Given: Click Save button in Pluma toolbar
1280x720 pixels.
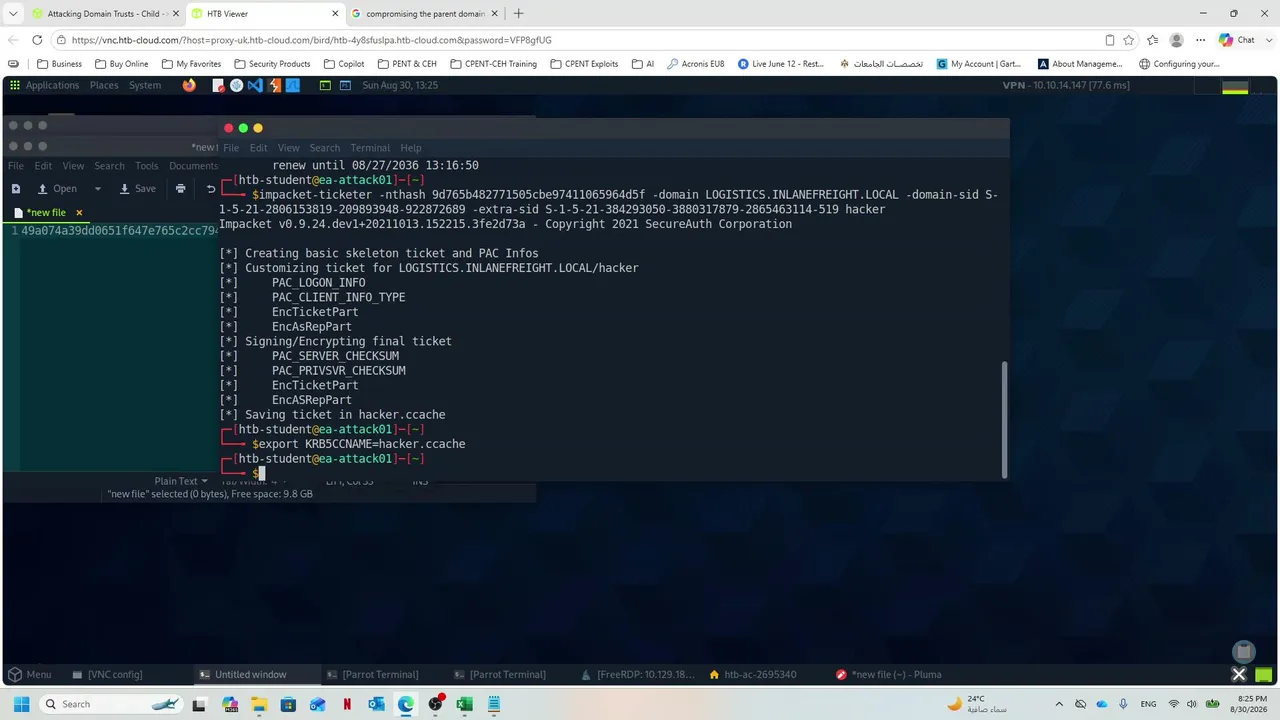Looking at the screenshot, I should [138, 188].
